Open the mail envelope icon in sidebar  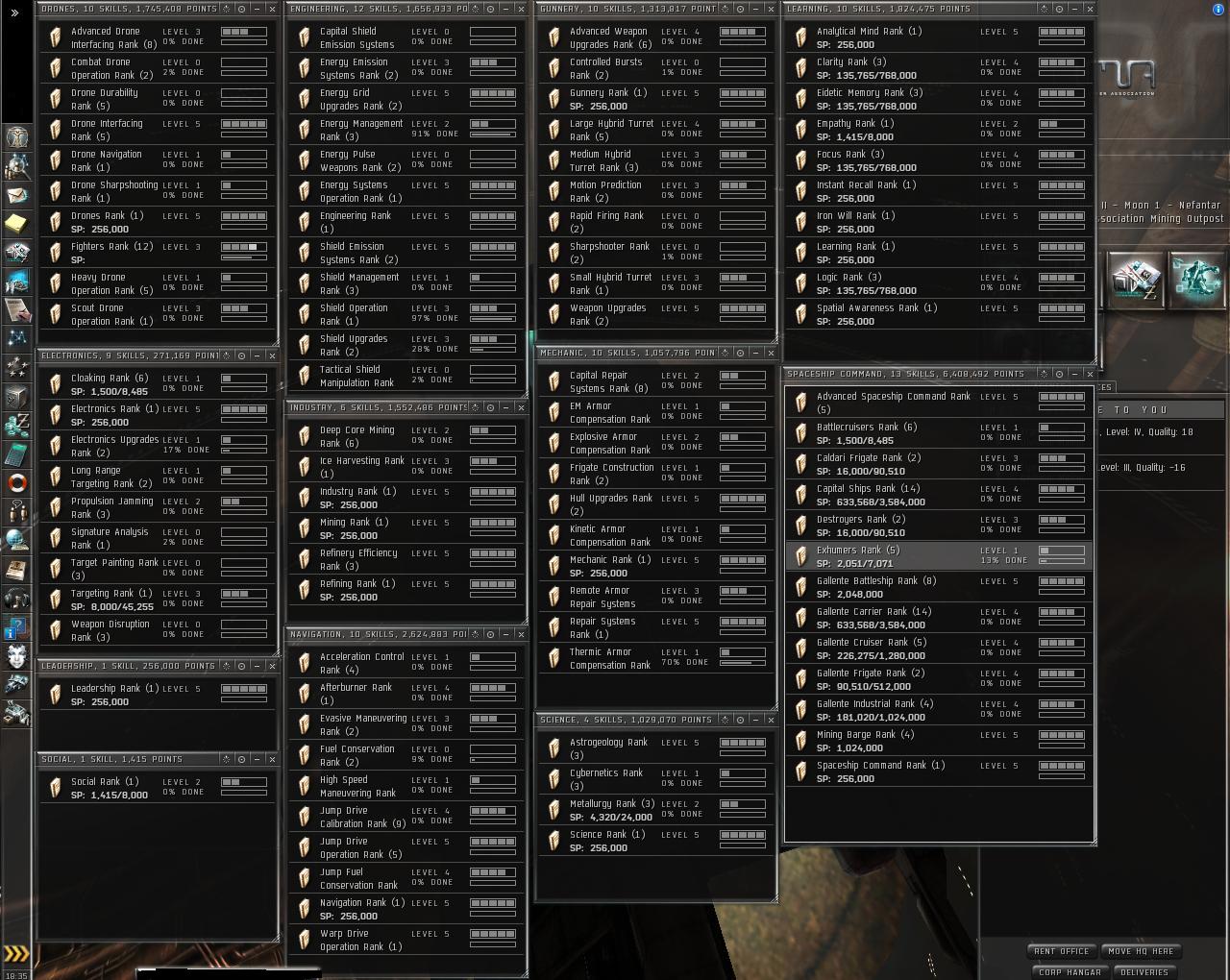(16, 195)
